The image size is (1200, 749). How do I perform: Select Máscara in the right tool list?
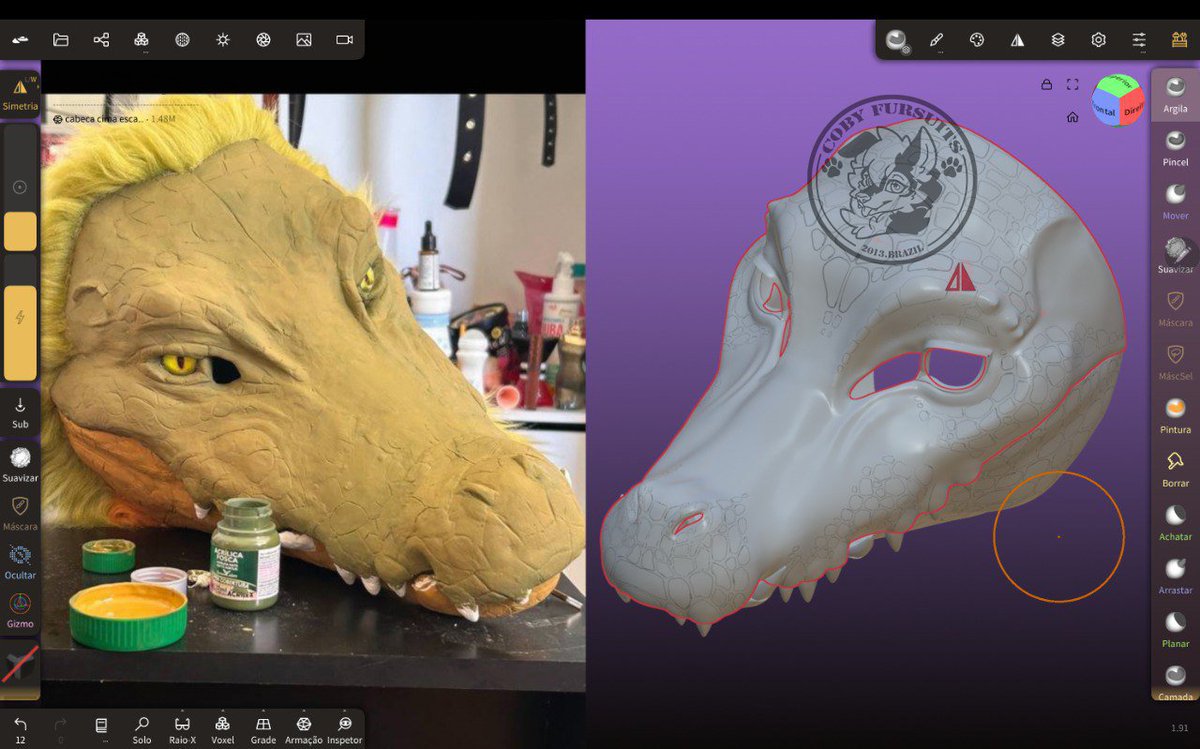click(x=1176, y=308)
